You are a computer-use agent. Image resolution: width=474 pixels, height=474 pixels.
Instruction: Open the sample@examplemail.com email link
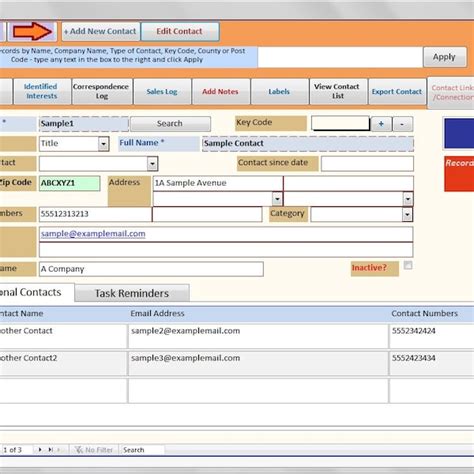coord(93,234)
